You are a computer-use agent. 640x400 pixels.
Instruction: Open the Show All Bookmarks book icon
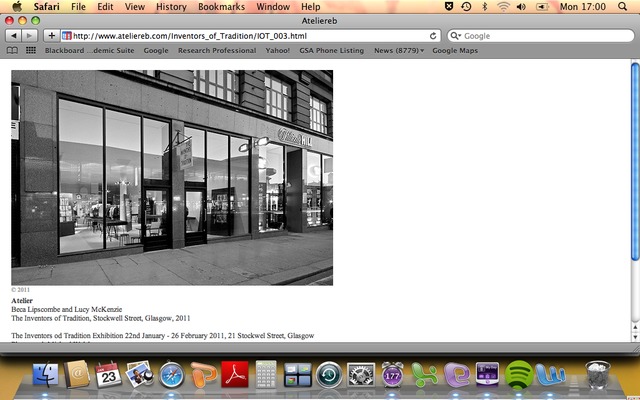coord(13,50)
